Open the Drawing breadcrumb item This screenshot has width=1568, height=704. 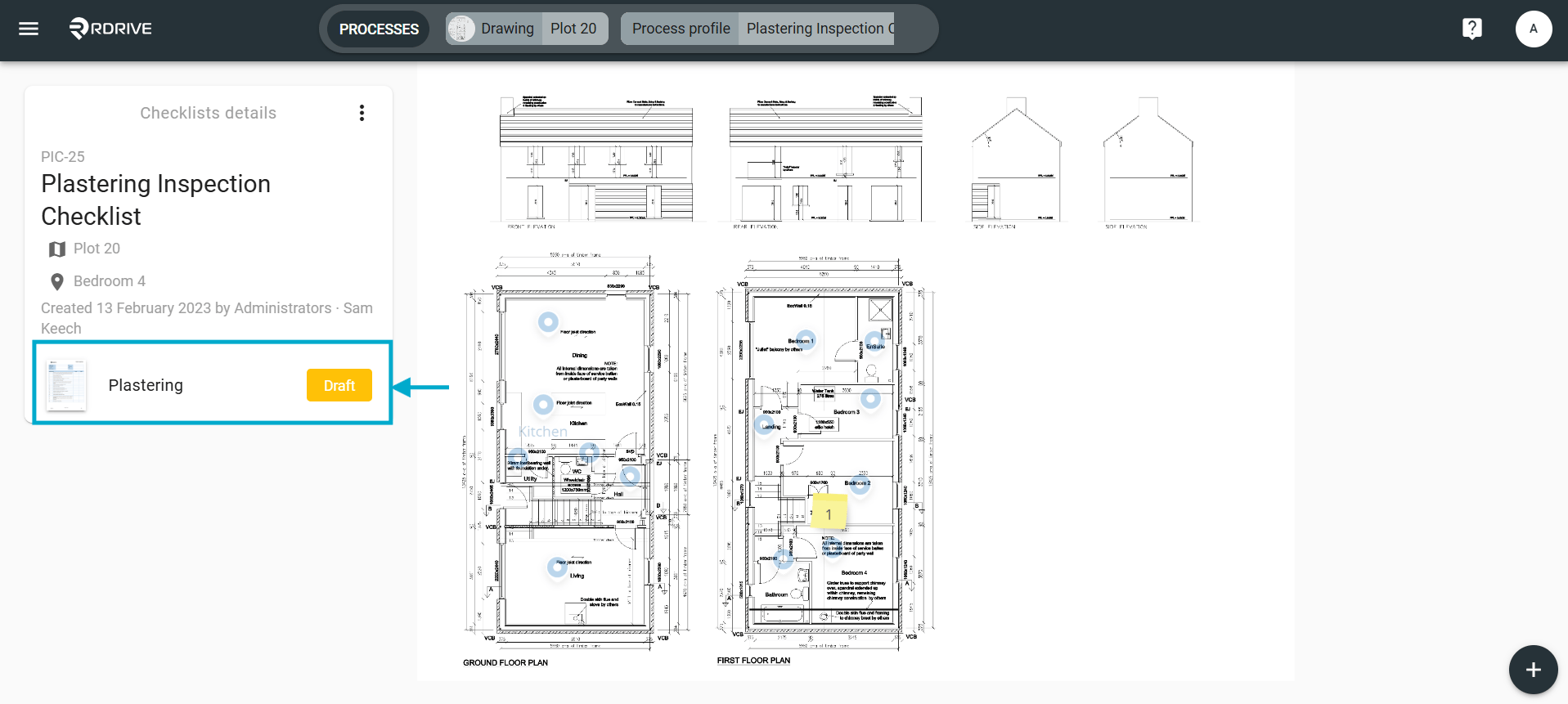coord(495,29)
